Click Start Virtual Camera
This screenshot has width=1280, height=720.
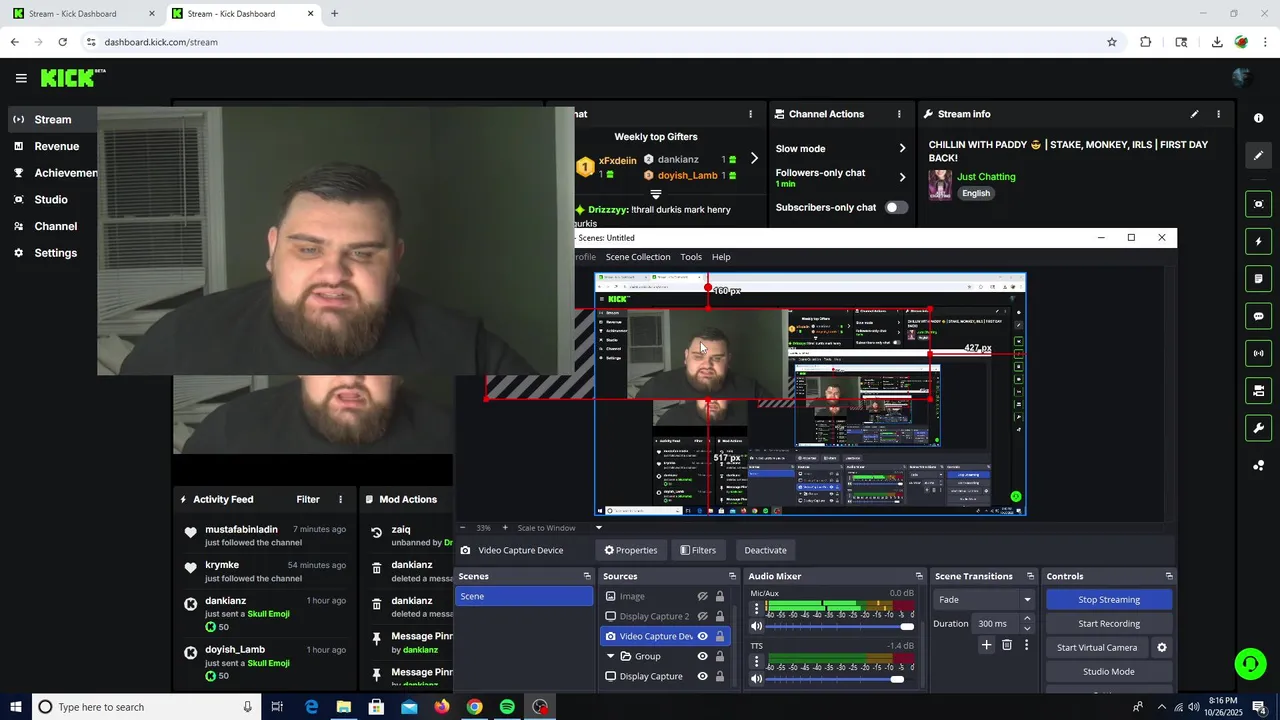click(1097, 648)
